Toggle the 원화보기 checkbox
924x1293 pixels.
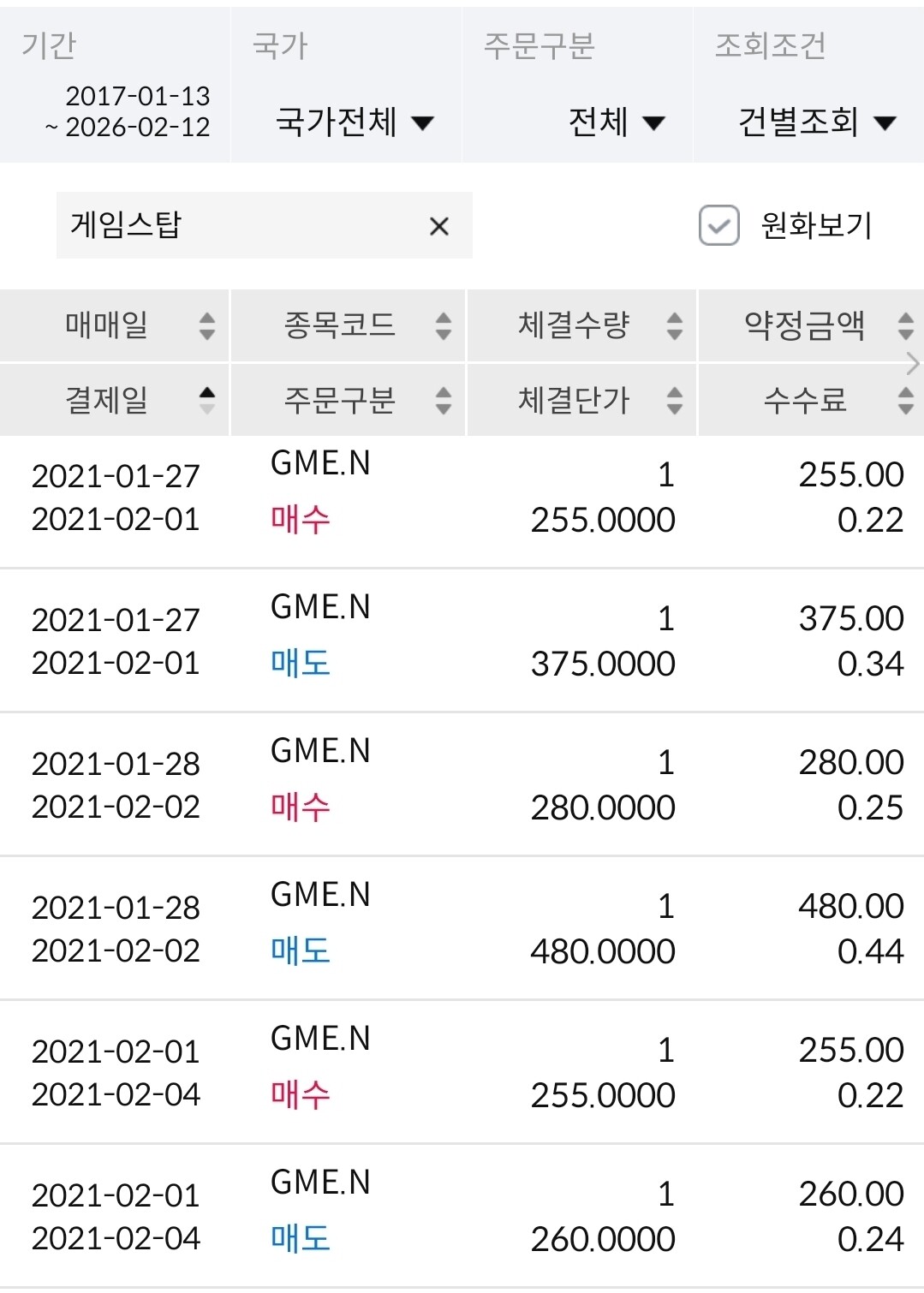tap(718, 226)
